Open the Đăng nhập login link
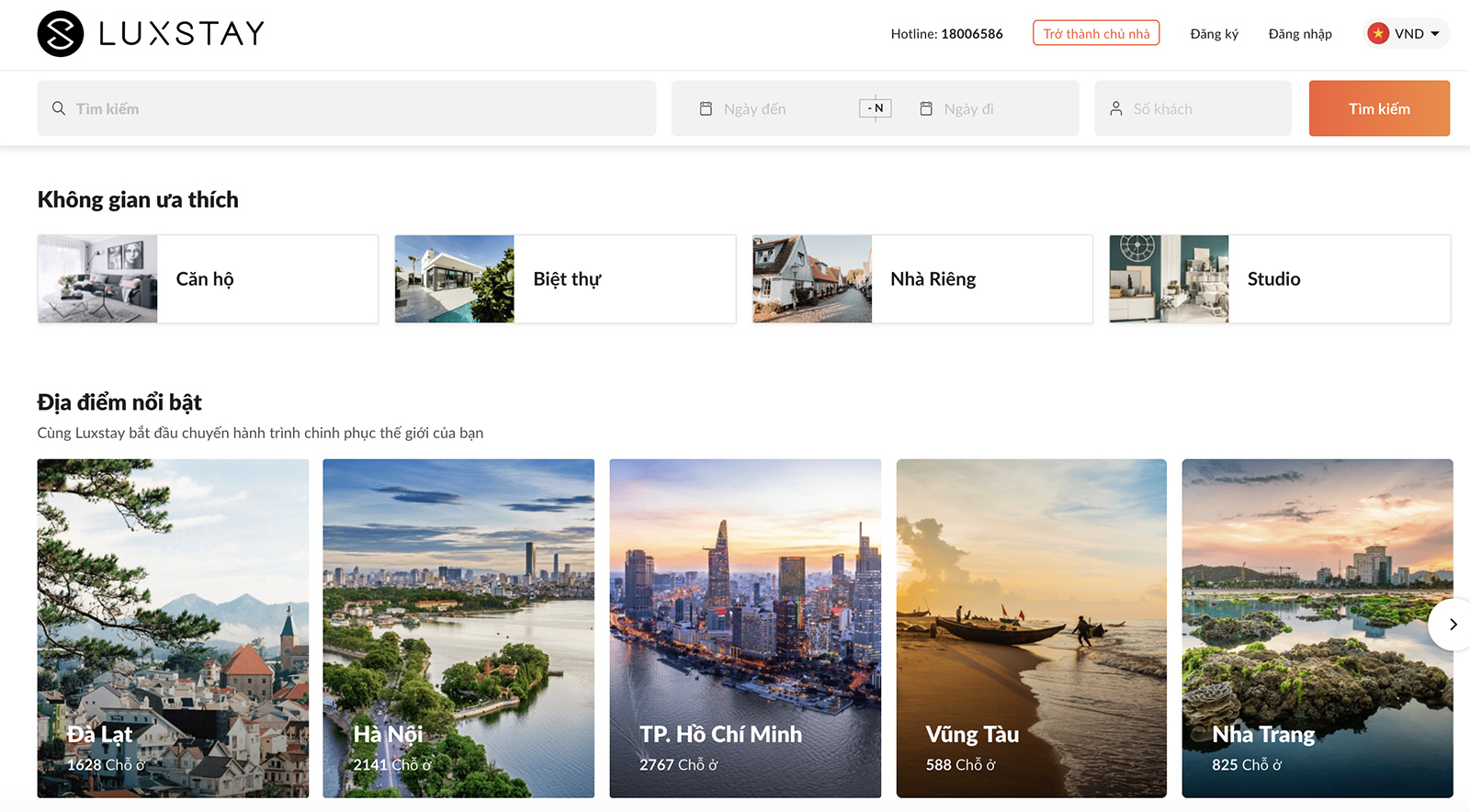This screenshot has width=1470, height=812. [1300, 34]
